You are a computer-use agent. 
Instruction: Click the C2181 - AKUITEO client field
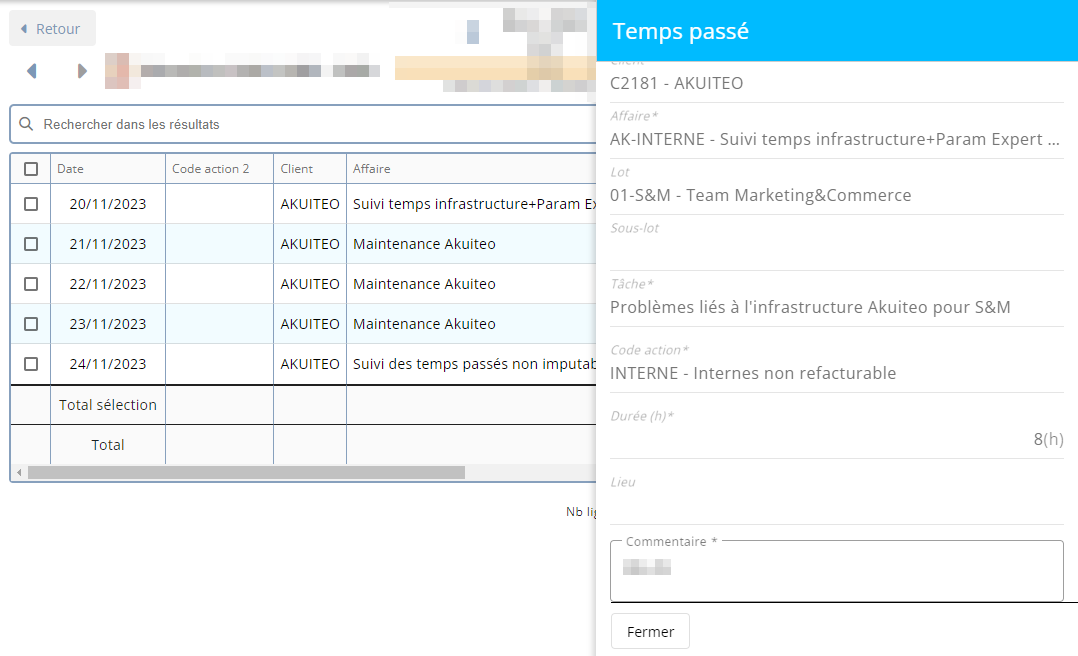[837, 83]
